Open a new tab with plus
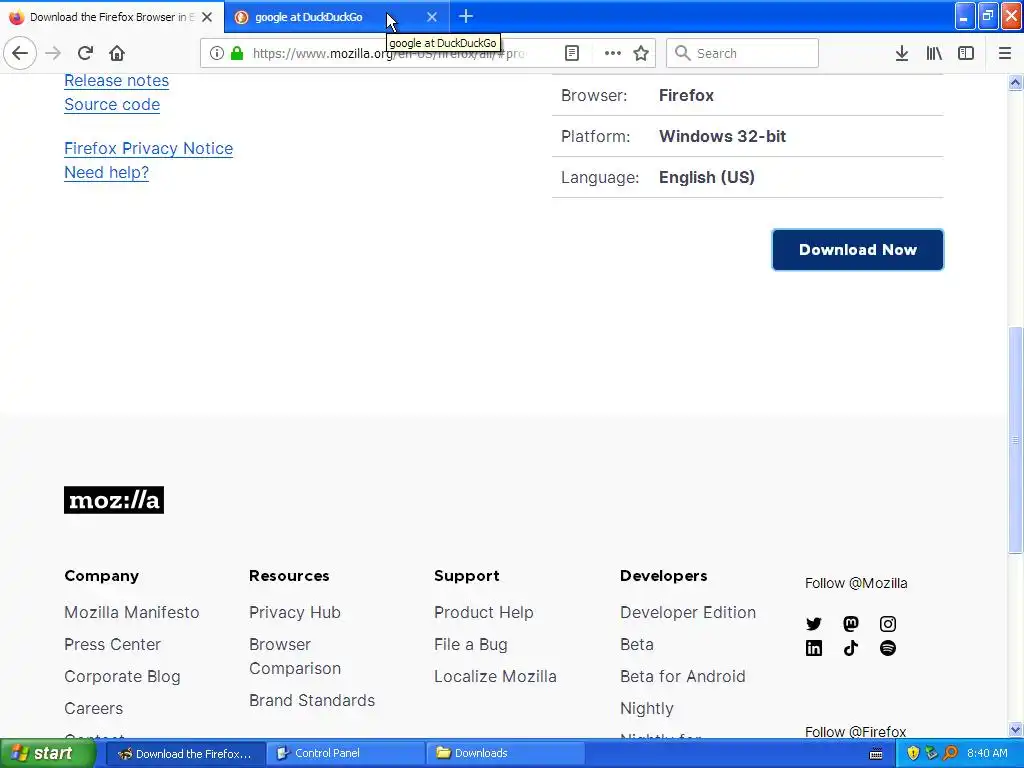Viewport: 1024px width, 768px height. 466,16
